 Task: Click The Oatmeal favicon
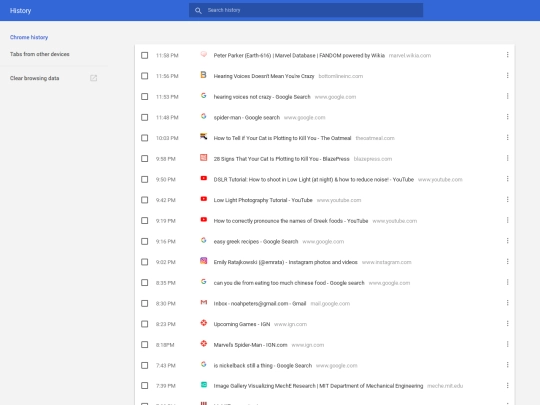tap(204, 137)
